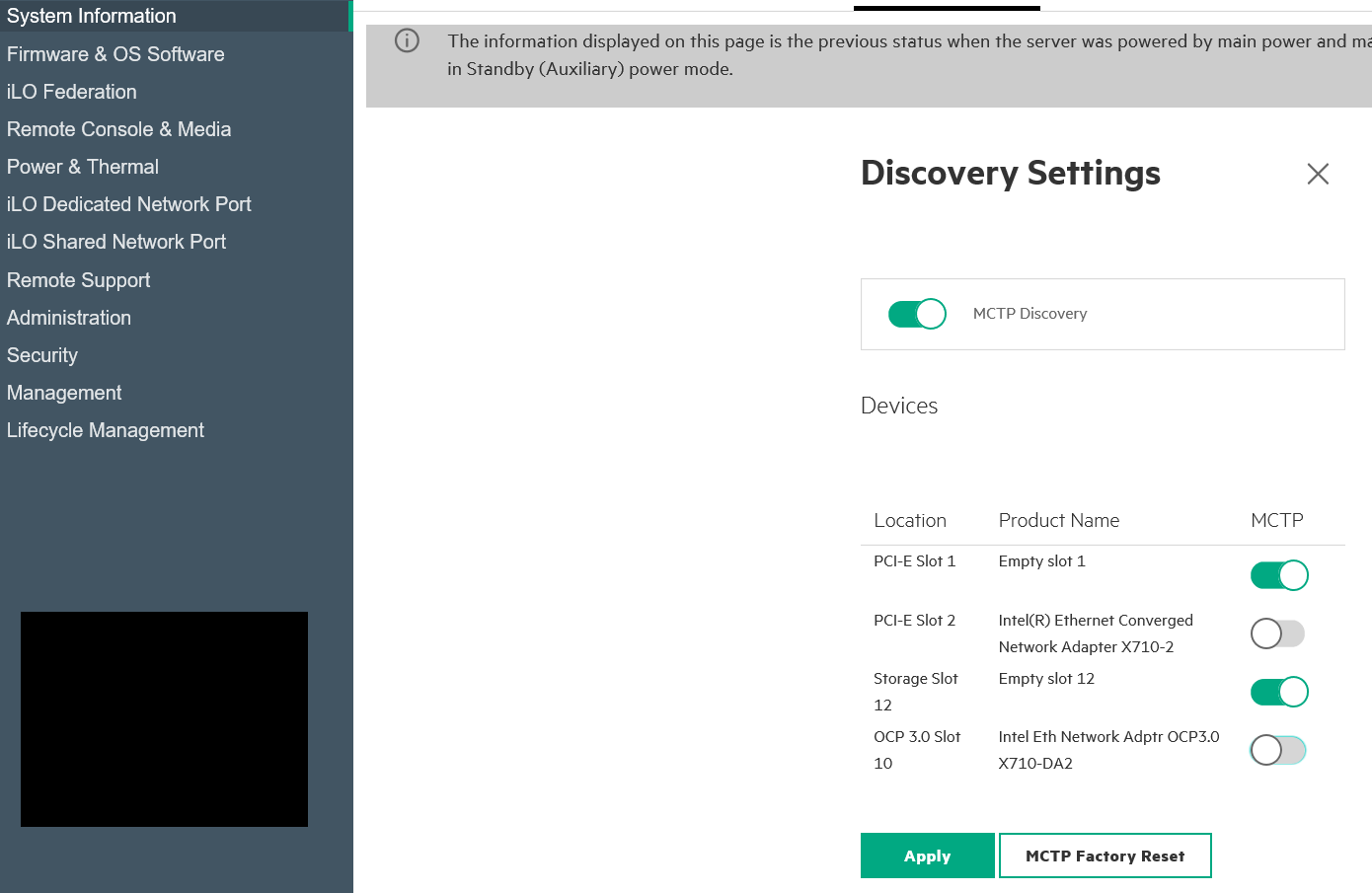Open iLO Dedicated Network Port settings
1372x893 pixels.
click(x=129, y=204)
